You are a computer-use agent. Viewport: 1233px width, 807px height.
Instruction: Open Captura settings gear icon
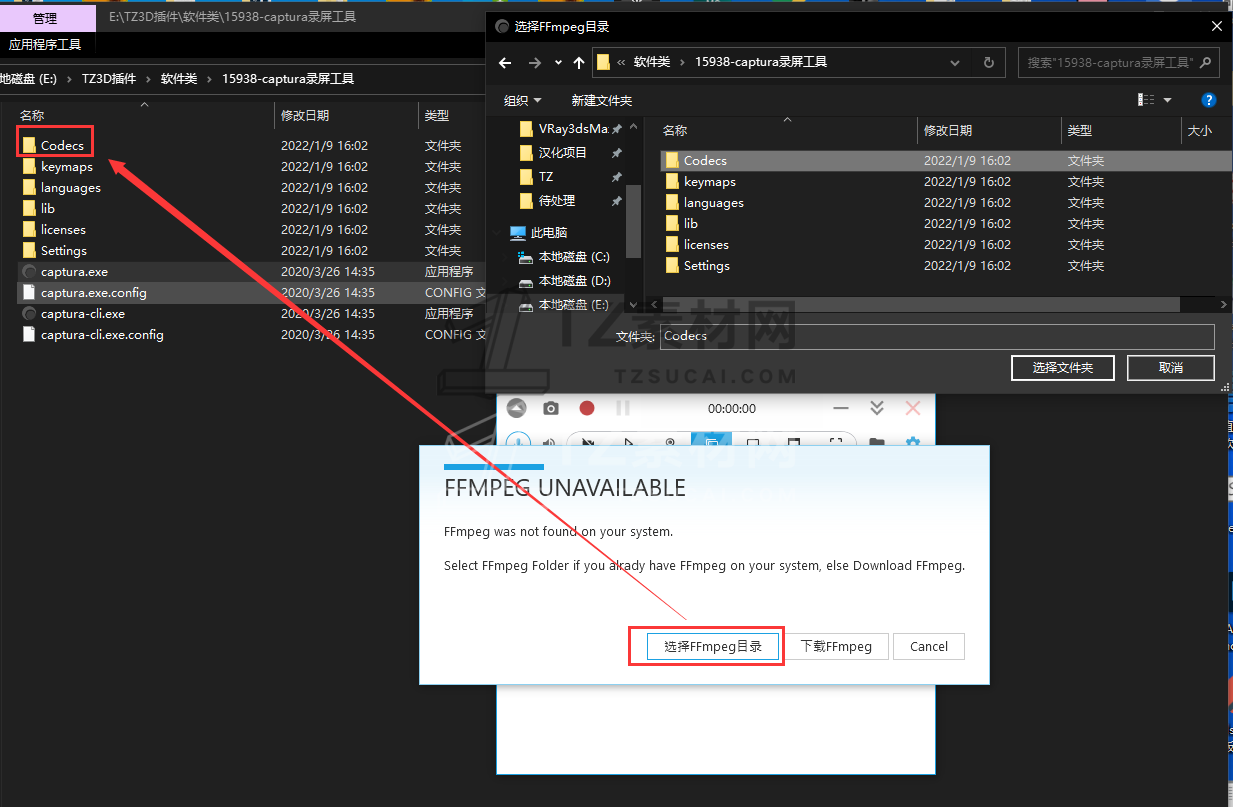[912, 442]
